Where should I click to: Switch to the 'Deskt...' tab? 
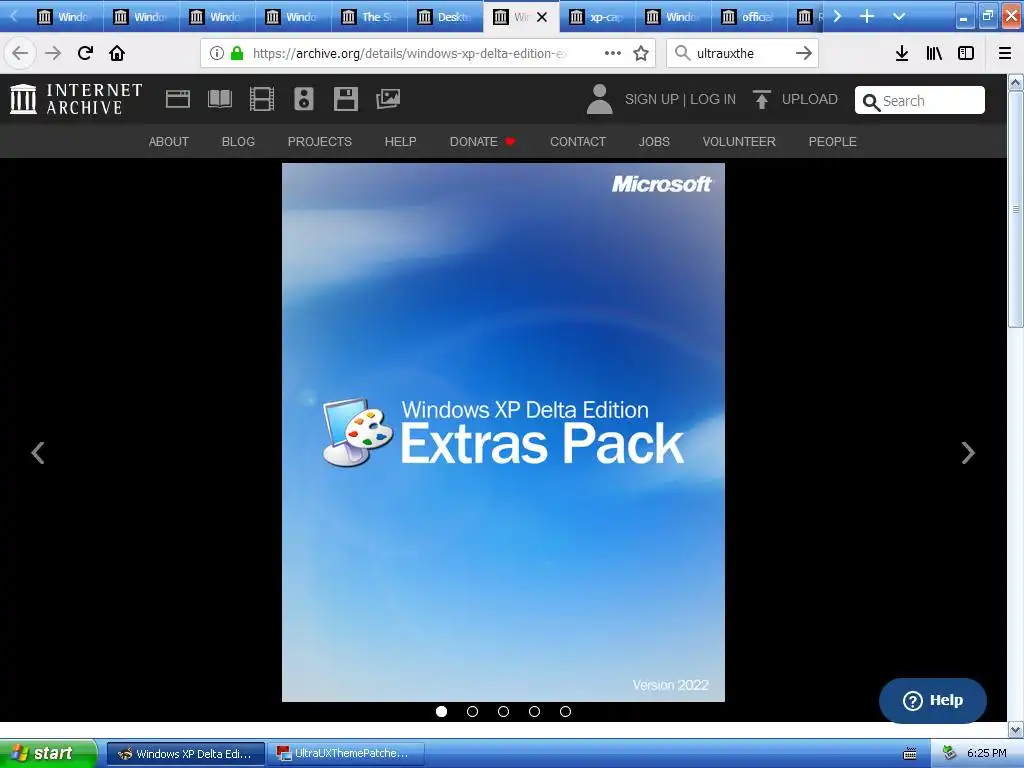point(445,17)
